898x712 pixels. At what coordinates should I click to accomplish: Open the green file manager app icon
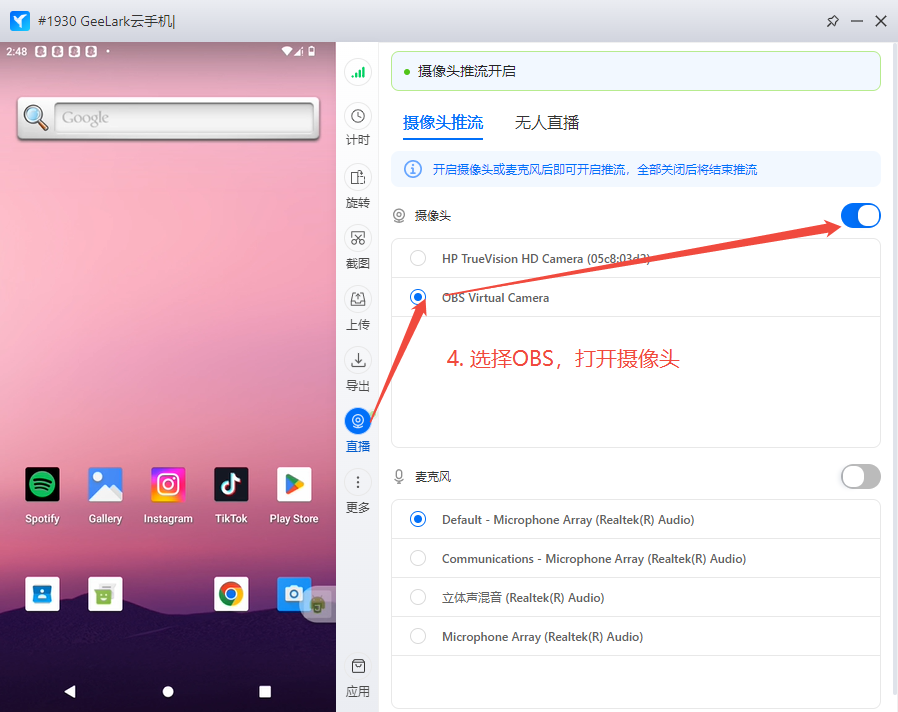point(105,594)
